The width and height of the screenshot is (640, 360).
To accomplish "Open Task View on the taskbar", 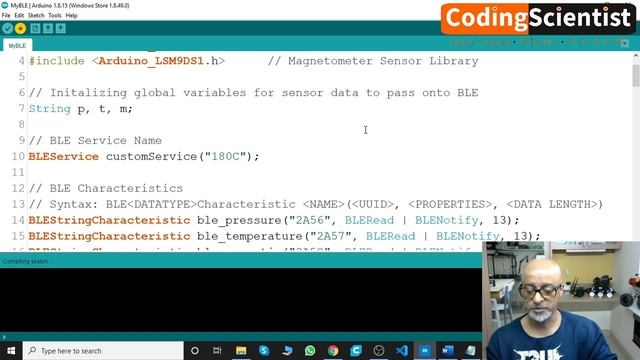I will [217, 351].
